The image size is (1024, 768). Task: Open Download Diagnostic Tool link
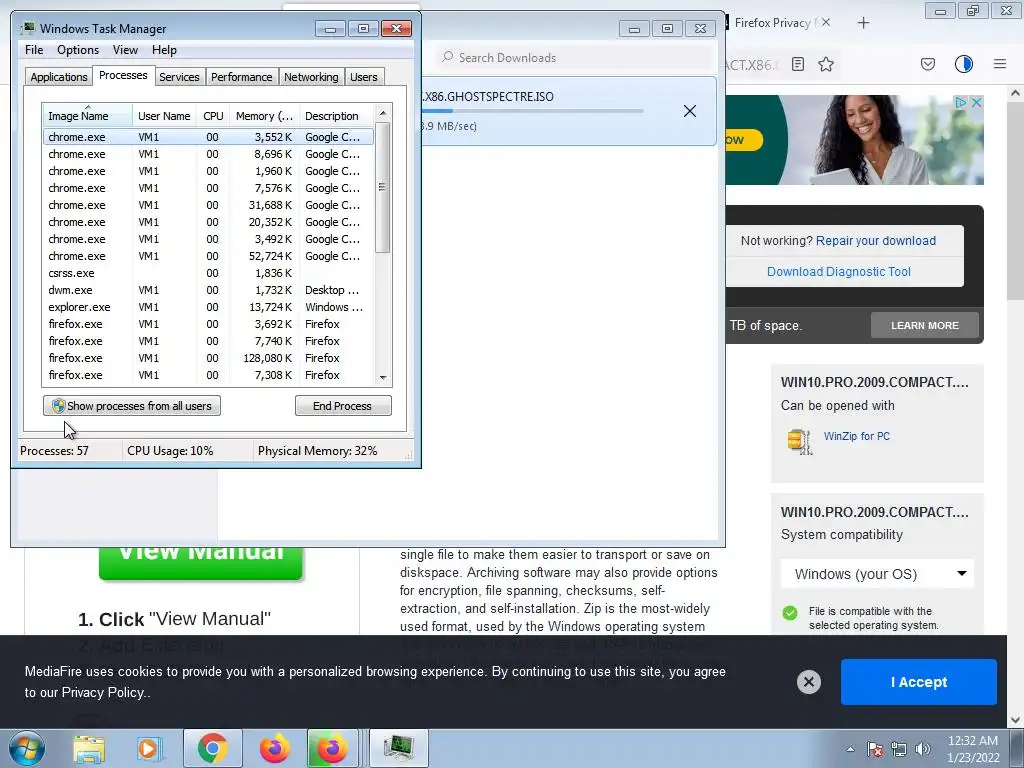click(839, 272)
